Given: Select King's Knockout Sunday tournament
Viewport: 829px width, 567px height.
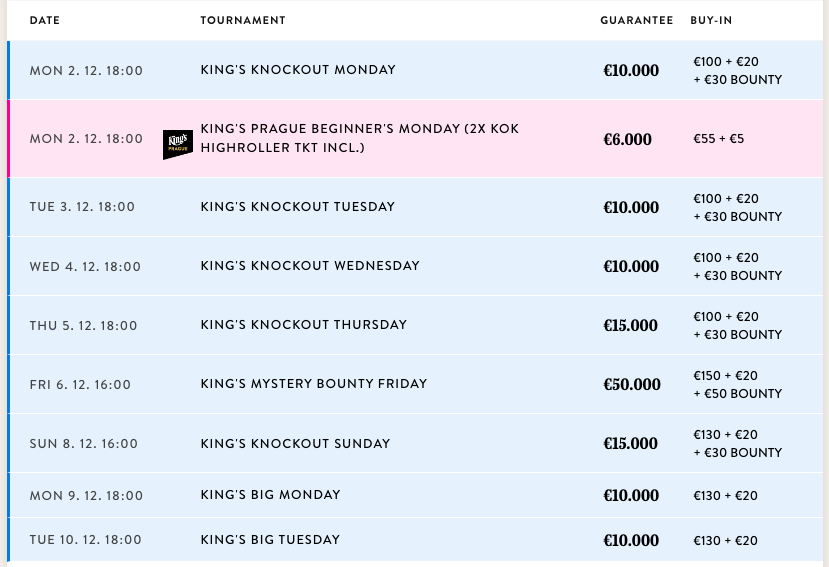Looking at the screenshot, I should (x=295, y=443).
